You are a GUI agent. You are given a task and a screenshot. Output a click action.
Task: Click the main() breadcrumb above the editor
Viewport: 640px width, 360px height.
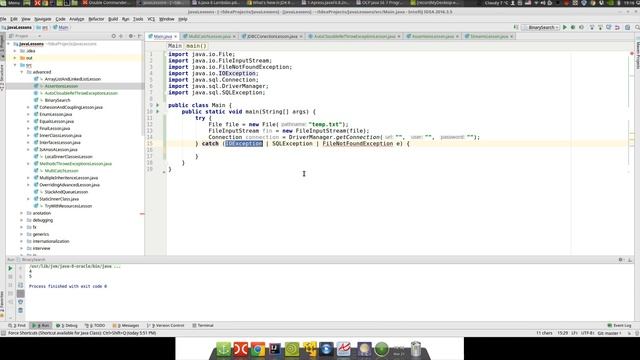coord(196,46)
